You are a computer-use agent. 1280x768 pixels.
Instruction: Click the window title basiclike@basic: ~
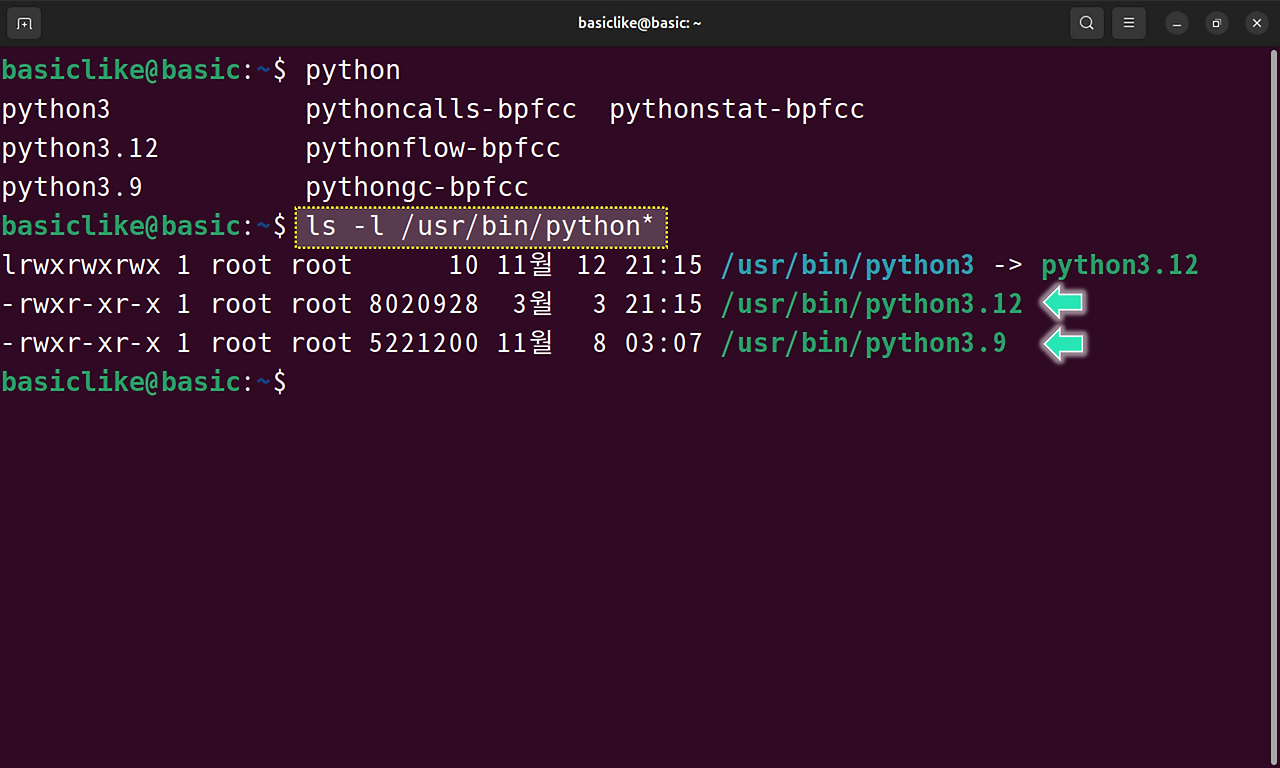pyautogui.click(x=640, y=23)
